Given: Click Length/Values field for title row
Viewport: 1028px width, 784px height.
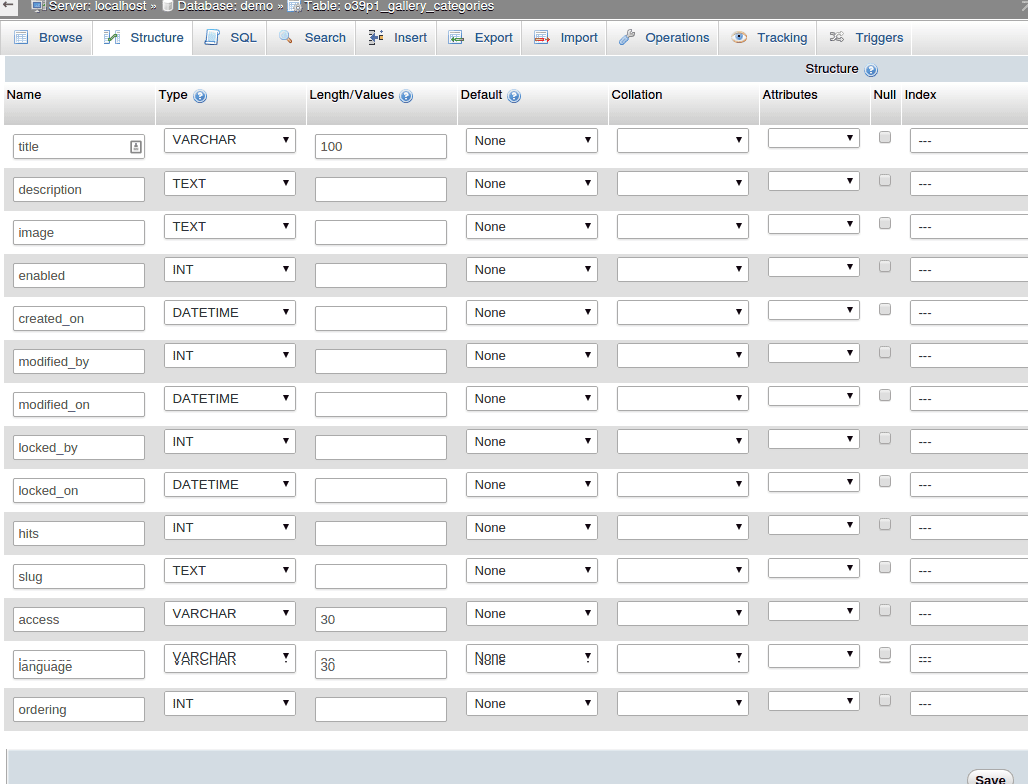Looking at the screenshot, I should pos(381,147).
